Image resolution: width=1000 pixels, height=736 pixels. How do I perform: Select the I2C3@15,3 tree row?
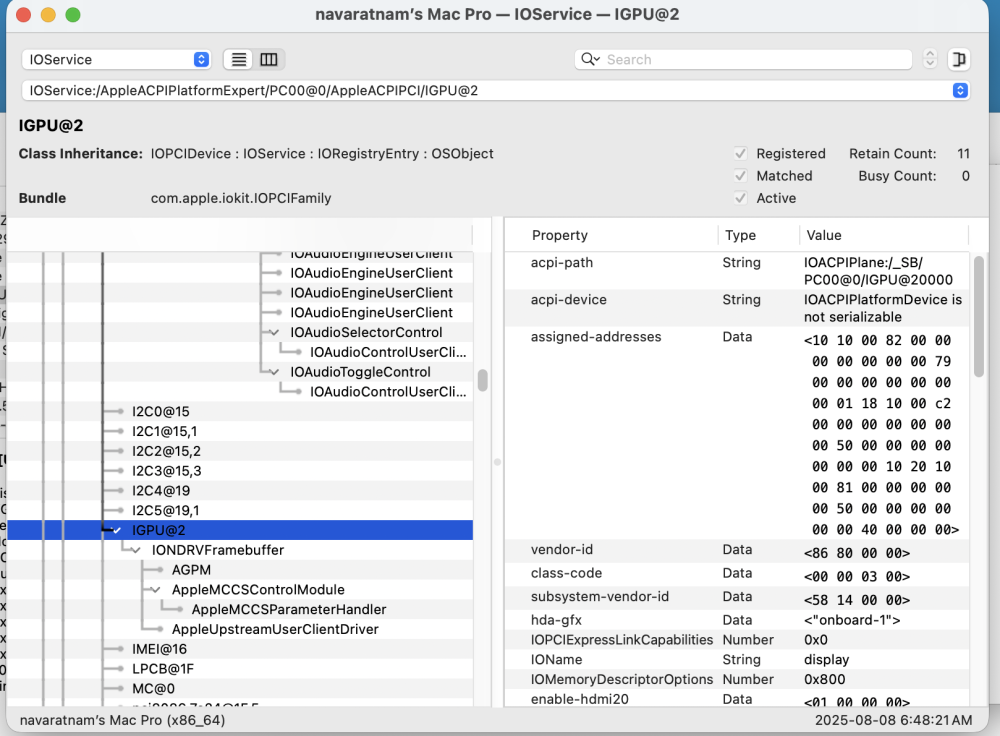pos(240,471)
